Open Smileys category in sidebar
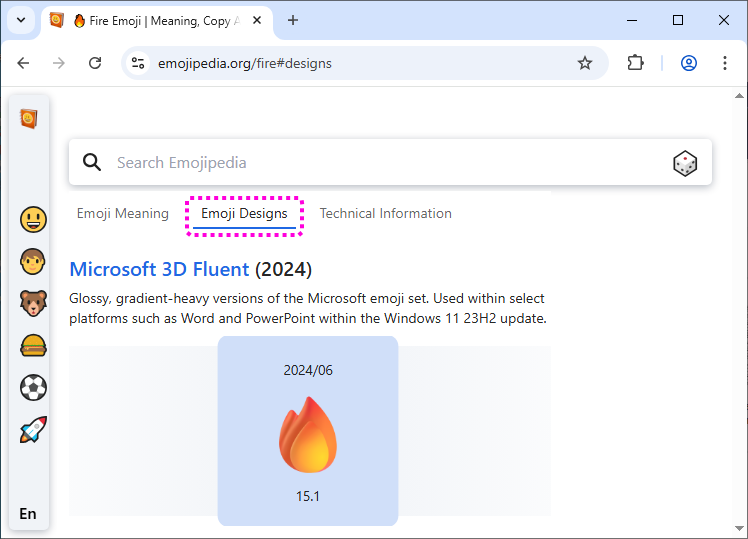Image resolution: width=748 pixels, height=539 pixels. pos(33,220)
